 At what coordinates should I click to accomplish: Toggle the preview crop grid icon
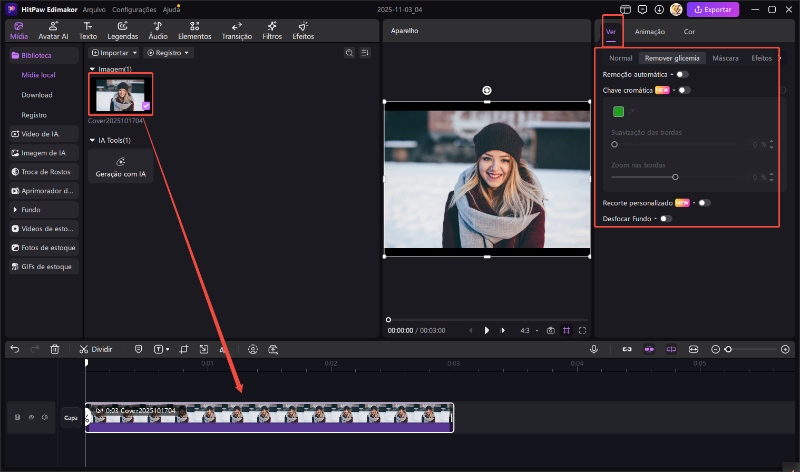(x=566, y=331)
